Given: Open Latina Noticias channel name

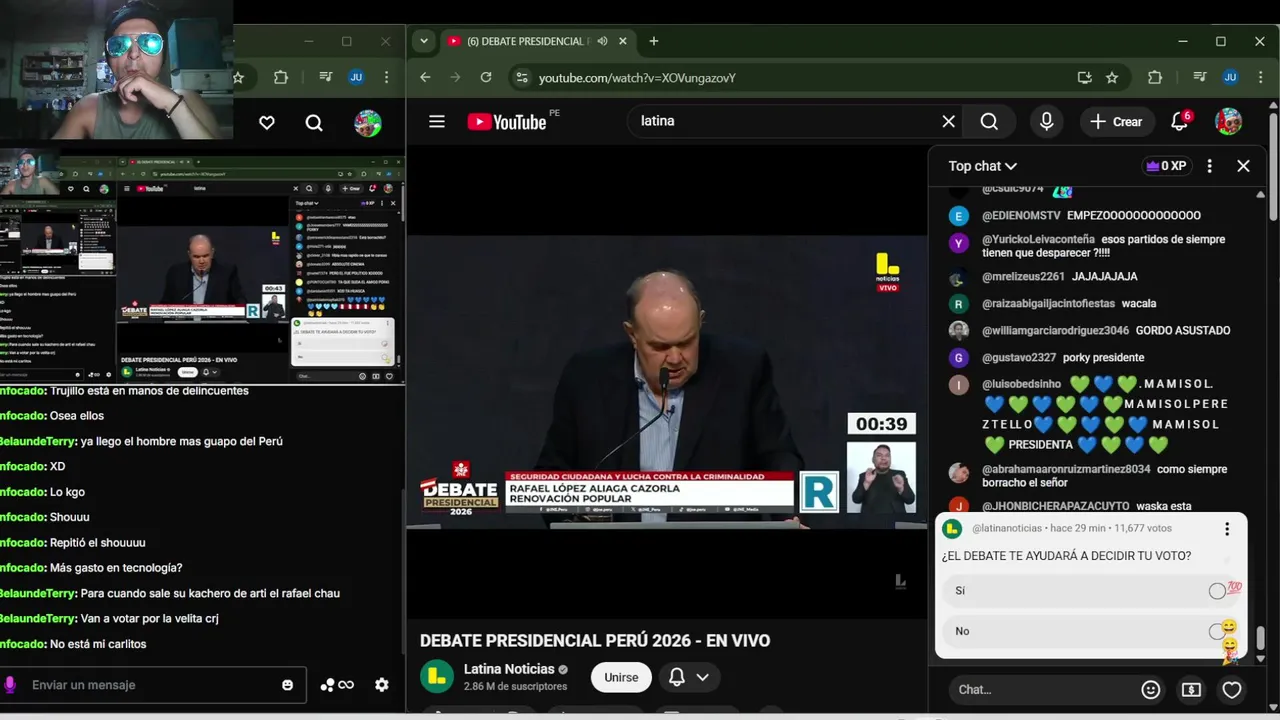Looking at the screenshot, I should pos(509,669).
